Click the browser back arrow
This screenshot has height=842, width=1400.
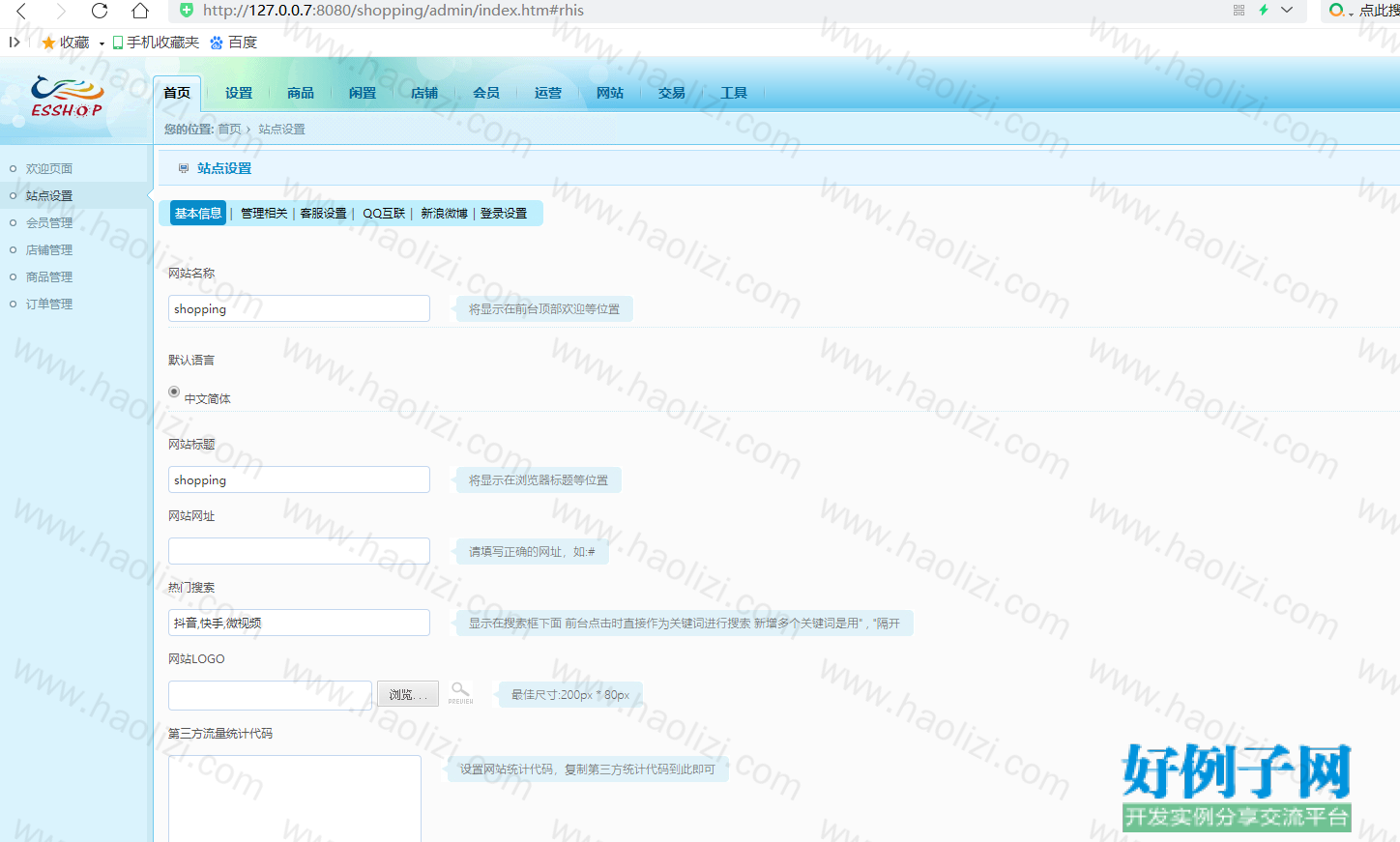[21, 11]
